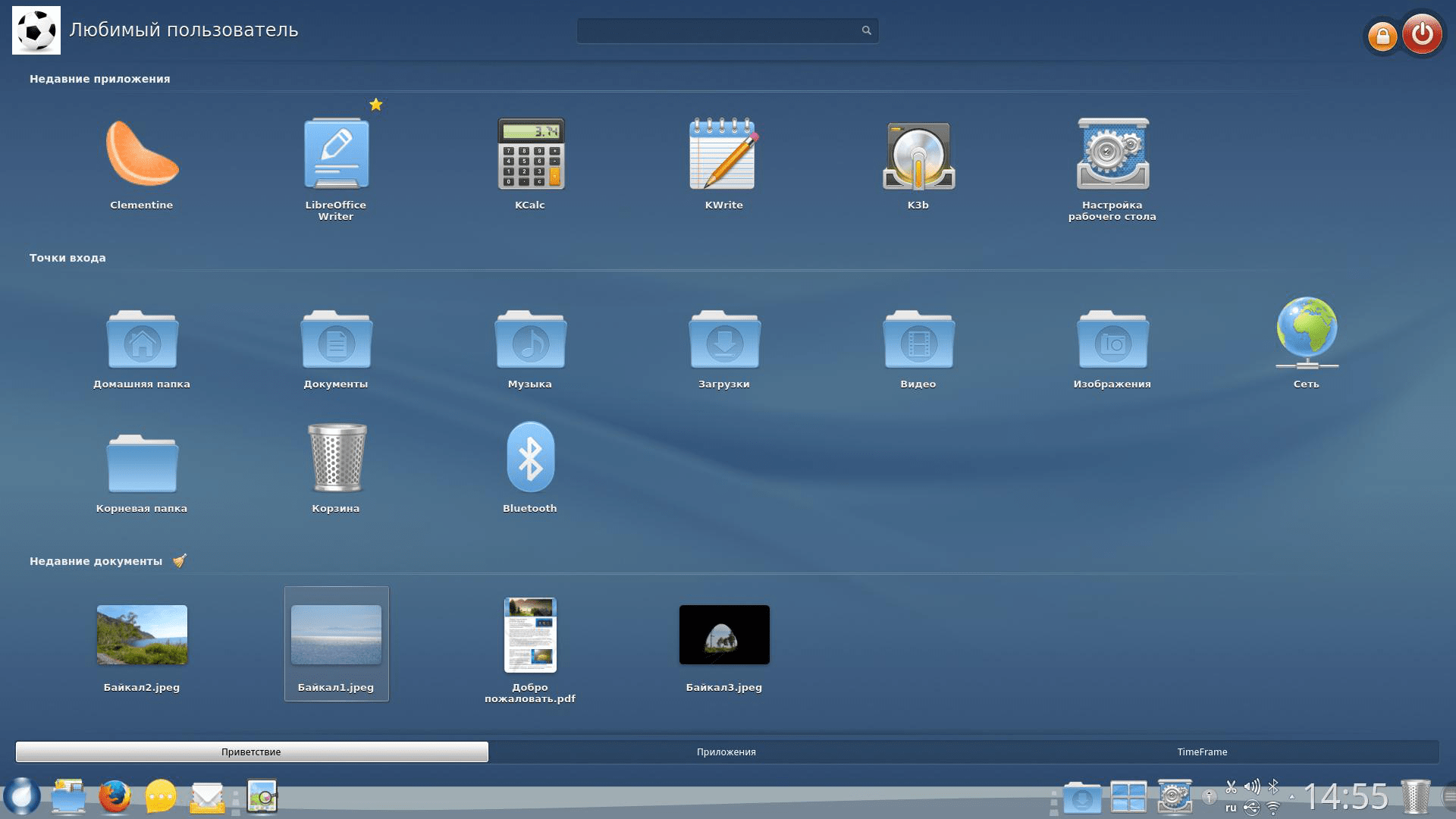Open the Загрузки folder
This screenshot has height=819, width=1456.
pos(723,341)
